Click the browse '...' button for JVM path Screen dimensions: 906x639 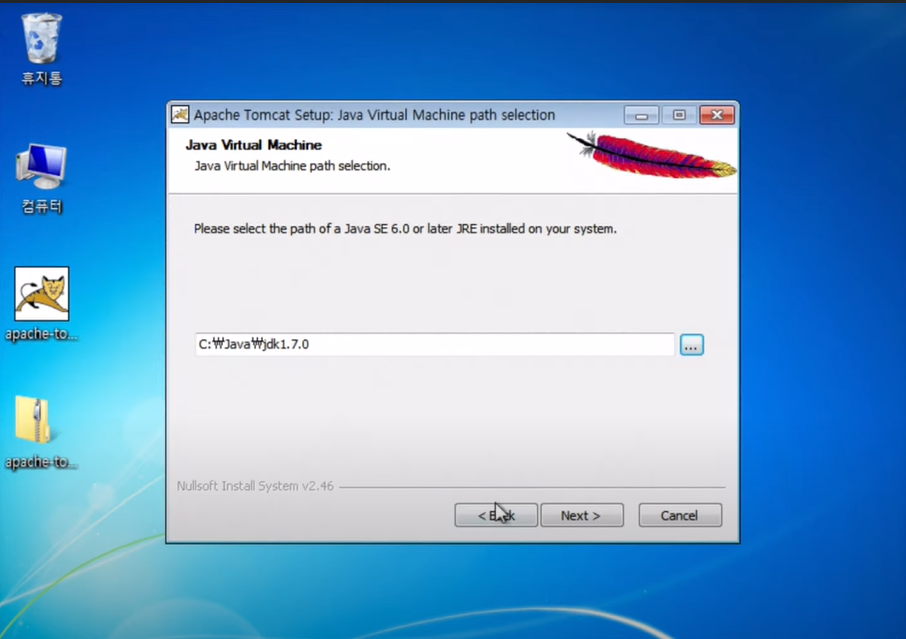point(692,345)
